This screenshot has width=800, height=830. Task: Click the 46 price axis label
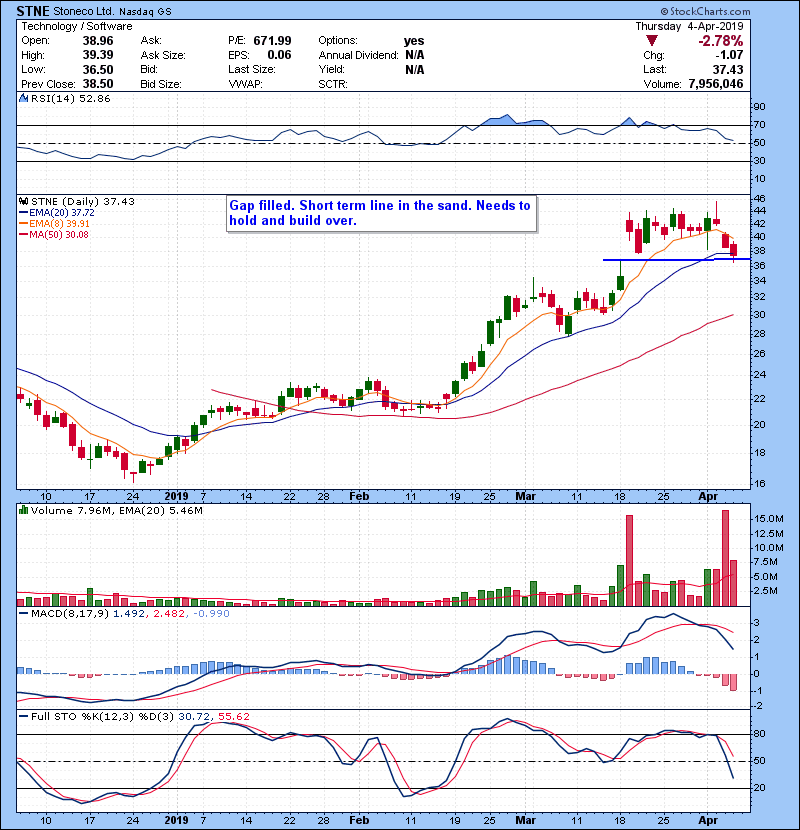point(759,199)
